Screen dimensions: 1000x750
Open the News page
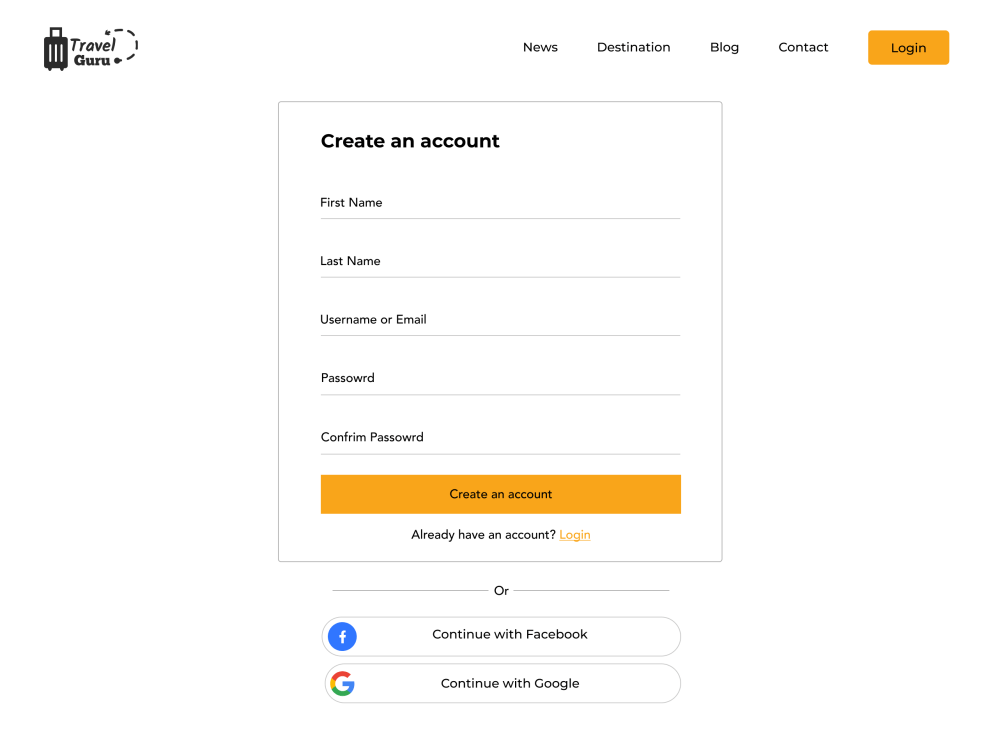(x=540, y=47)
